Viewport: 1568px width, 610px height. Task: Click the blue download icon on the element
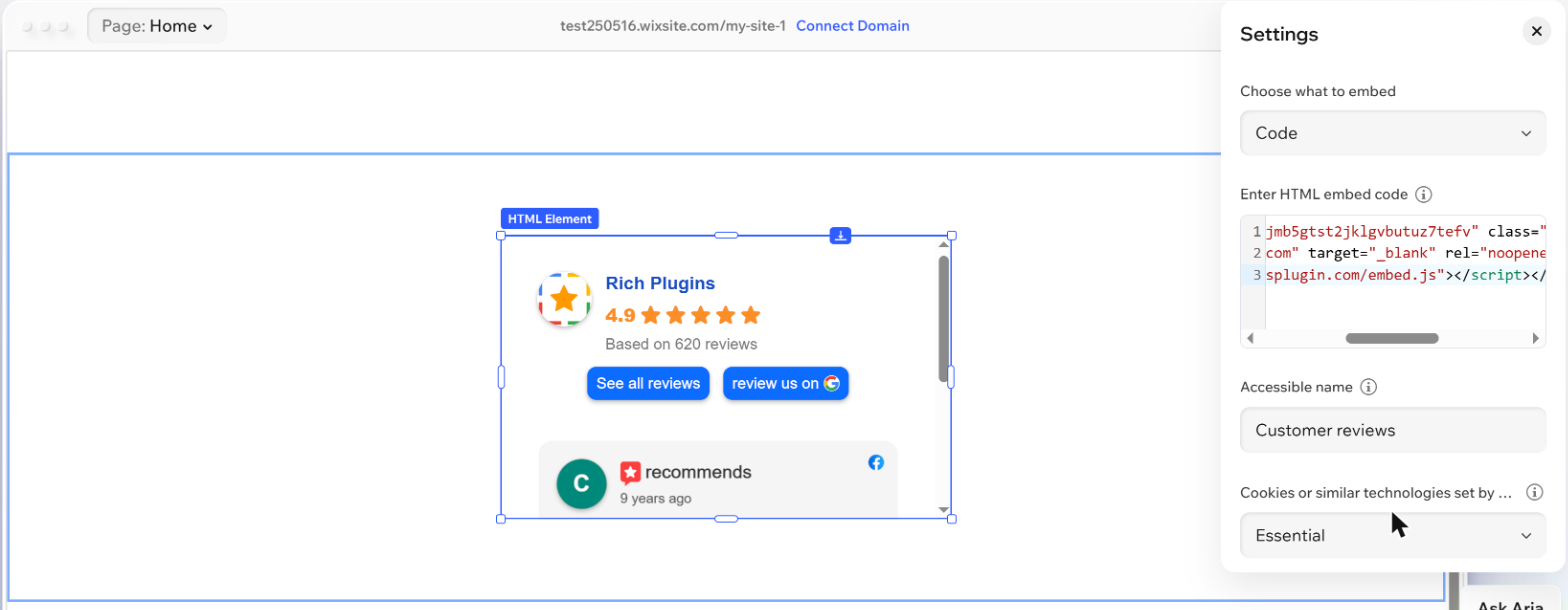[x=841, y=235]
